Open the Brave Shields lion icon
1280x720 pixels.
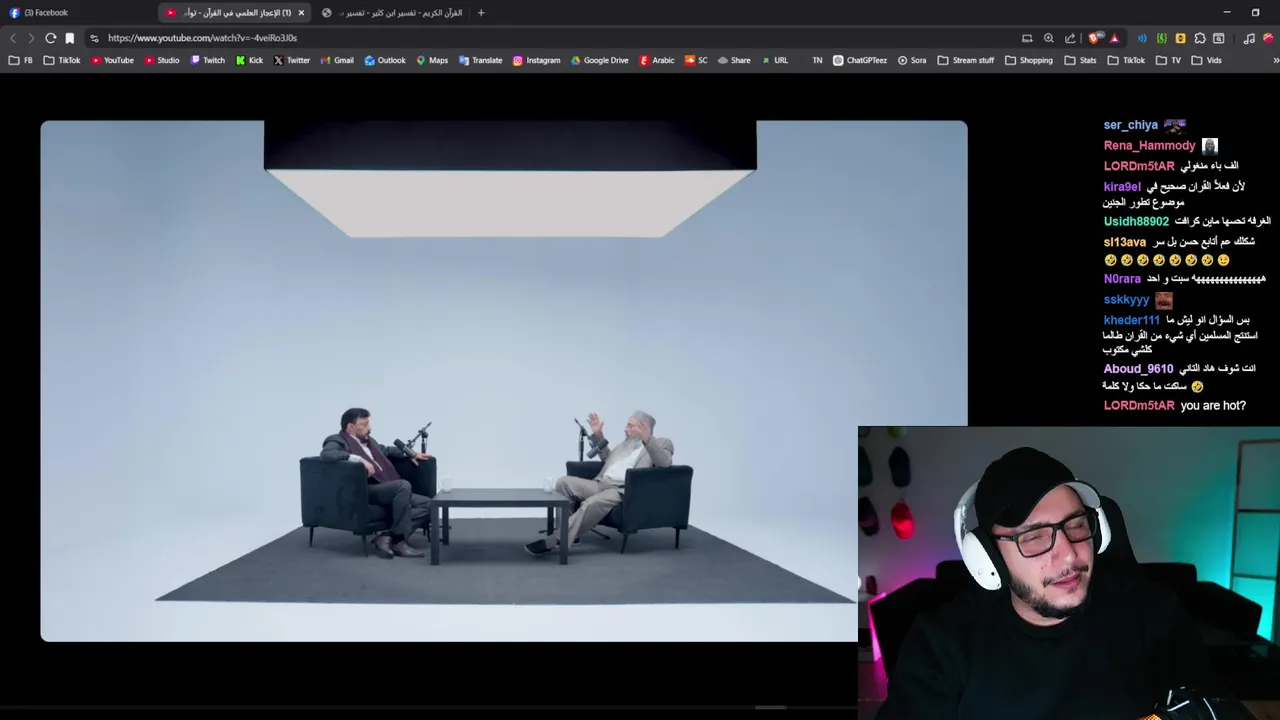click(x=1096, y=38)
